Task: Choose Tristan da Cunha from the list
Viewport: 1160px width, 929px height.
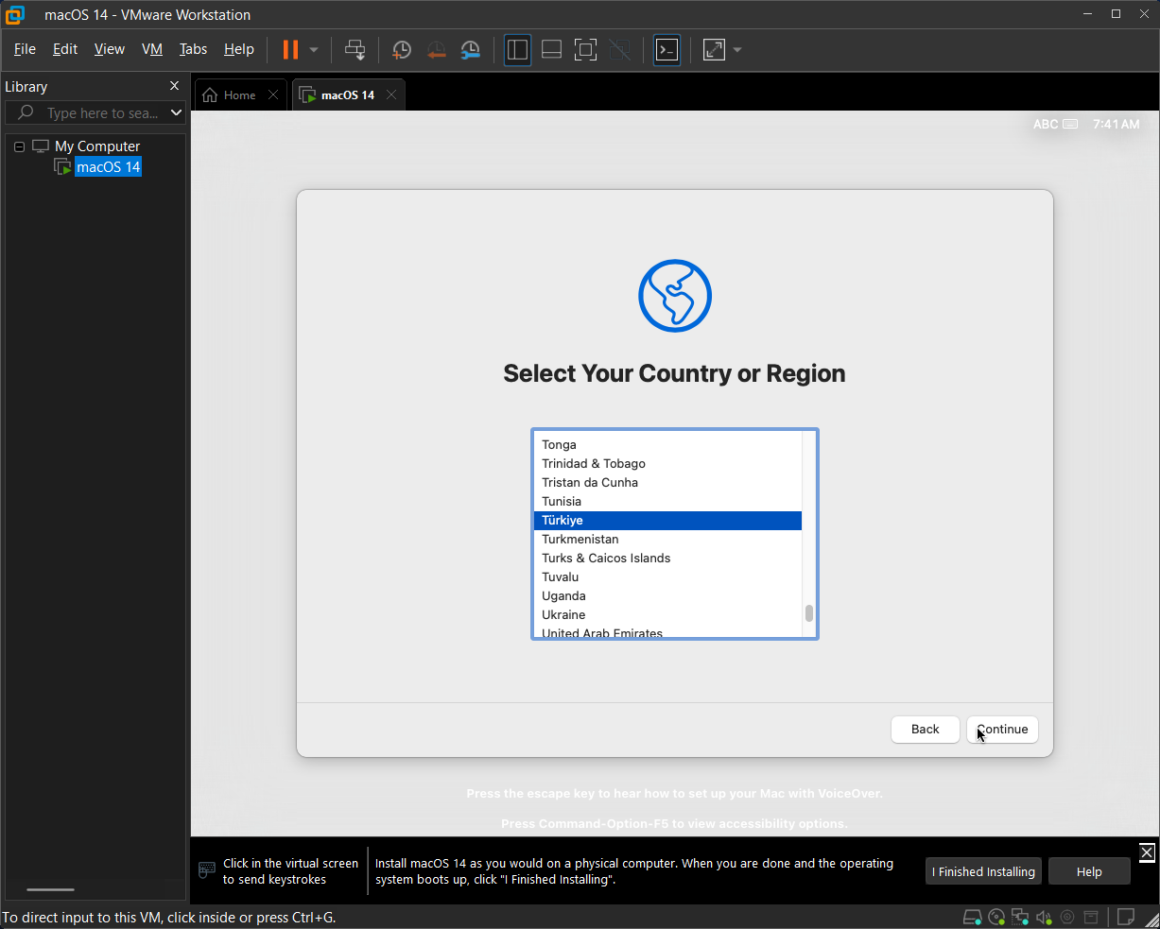Action: 667,482
